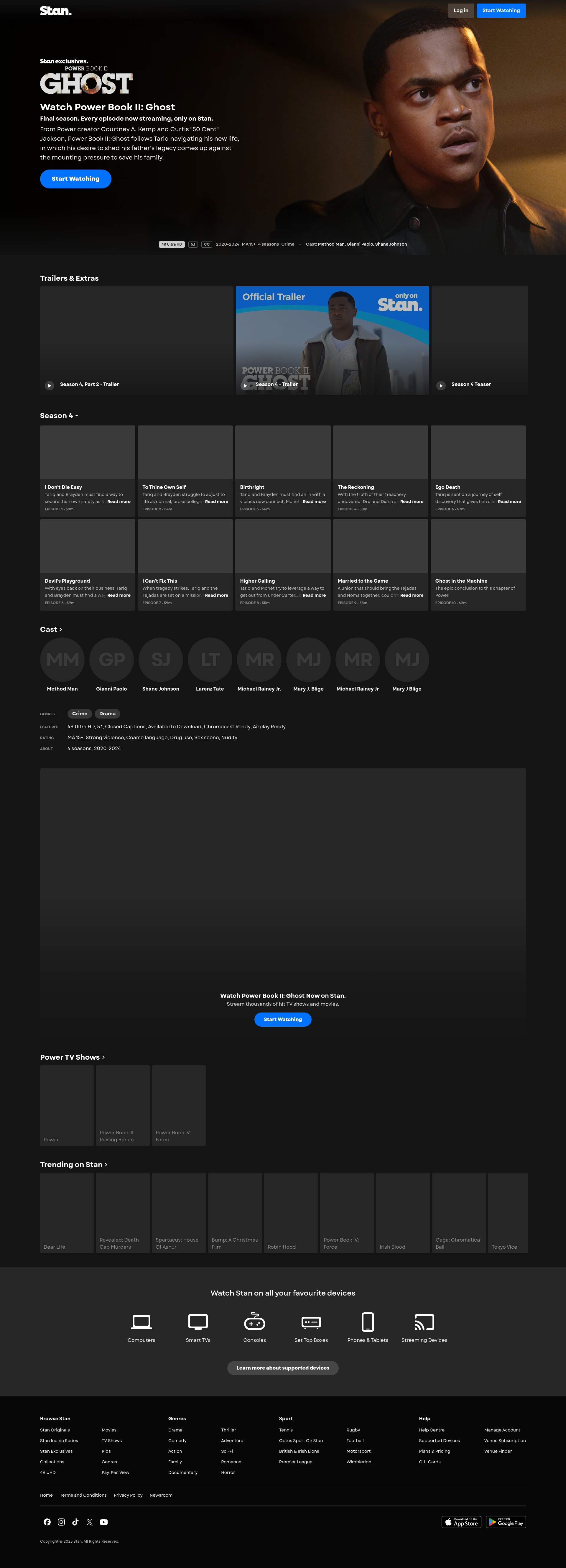This screenshot has height=1568, width=566.
Task: Open the Tokyo Vice trending tile
Action: coord(508,1212)
